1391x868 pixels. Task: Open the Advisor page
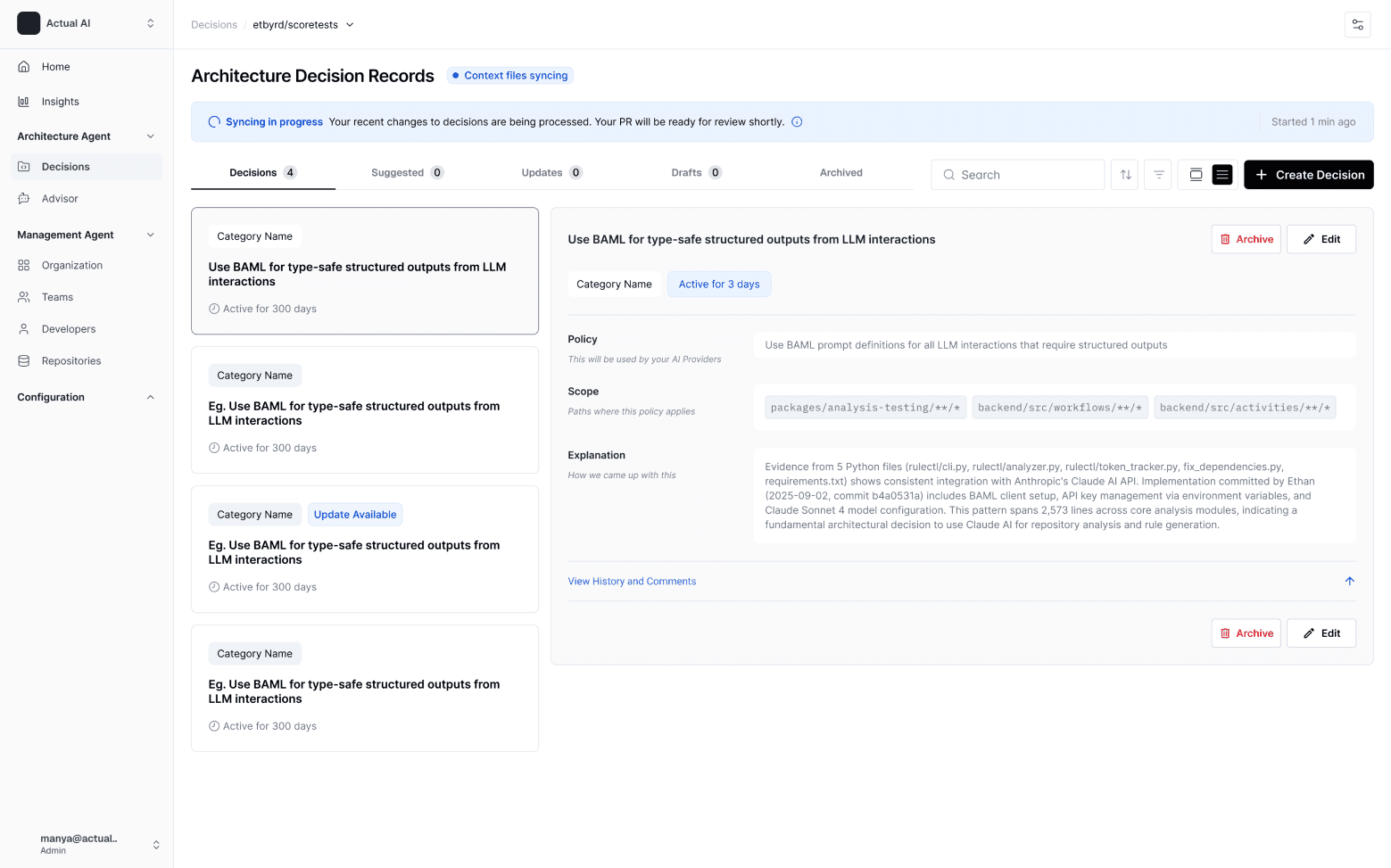(87, 199)
